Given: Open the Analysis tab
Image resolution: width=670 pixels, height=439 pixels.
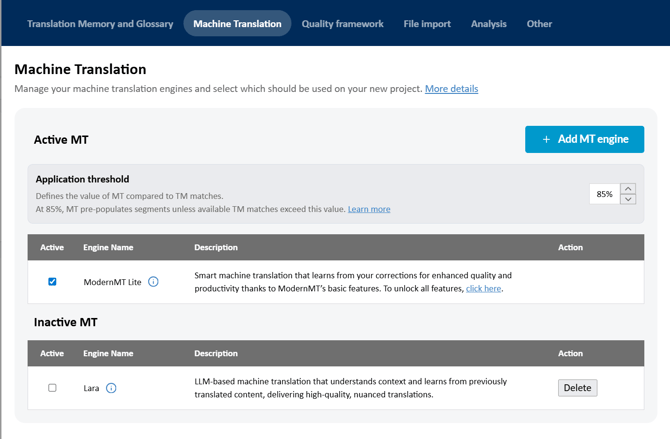Looking at the screenshot, I should 488,24.
